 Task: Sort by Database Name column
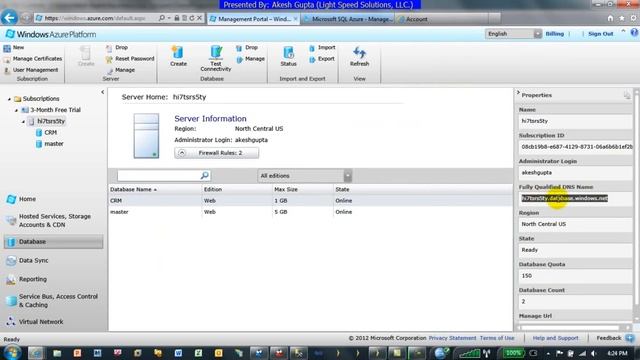[x=133, y=189]
